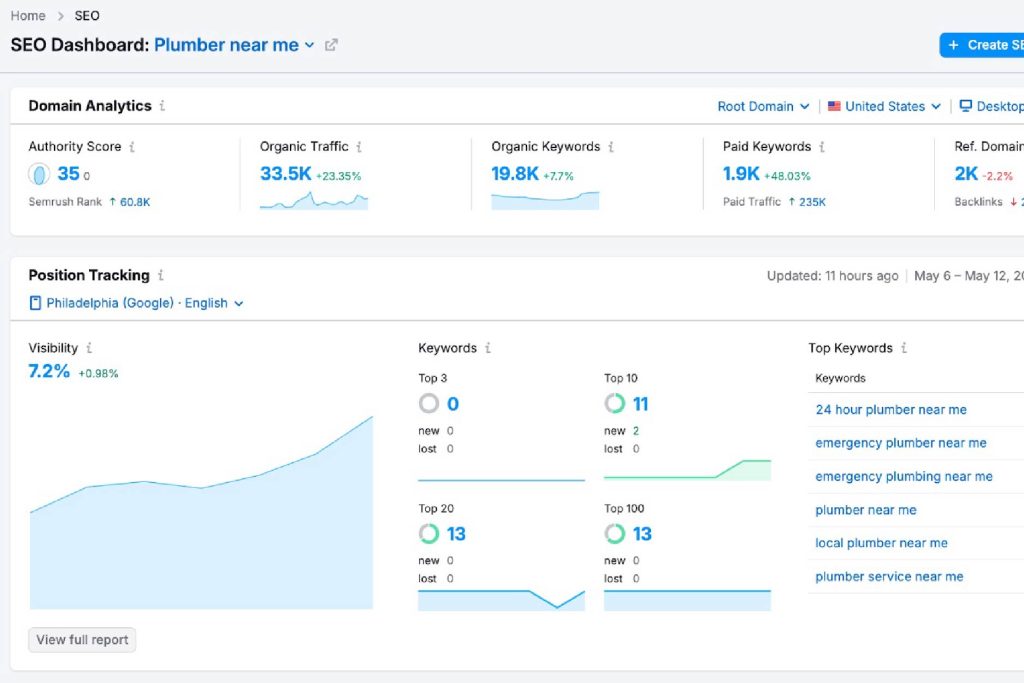Click the Authority Score value 35
This screenshot has height=683, width=1024.
click(x=69, y=174)
